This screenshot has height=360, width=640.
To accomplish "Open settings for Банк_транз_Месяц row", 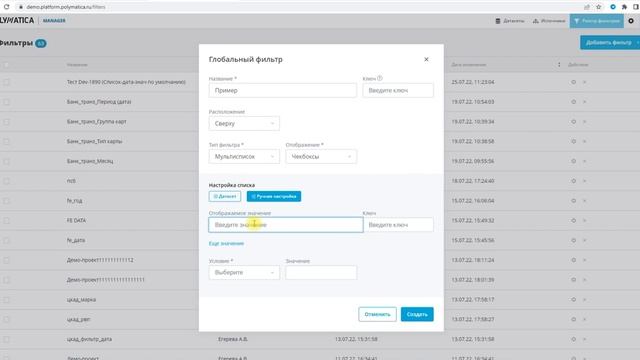I will (573, 161).
